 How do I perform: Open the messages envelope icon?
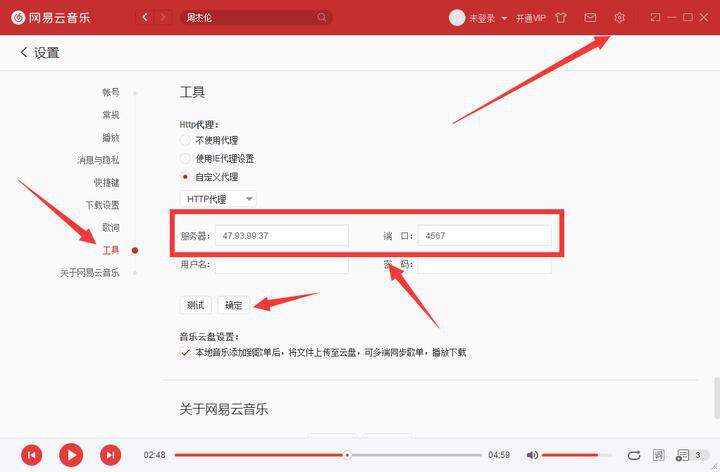(590, 17)
